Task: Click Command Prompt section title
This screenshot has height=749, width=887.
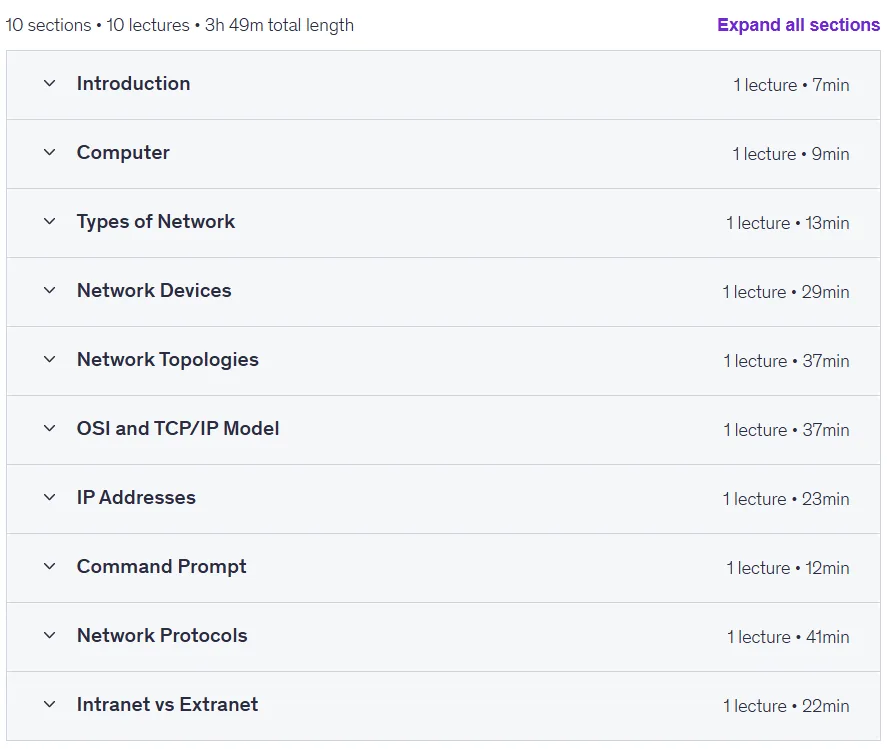Action: [162, 567]
